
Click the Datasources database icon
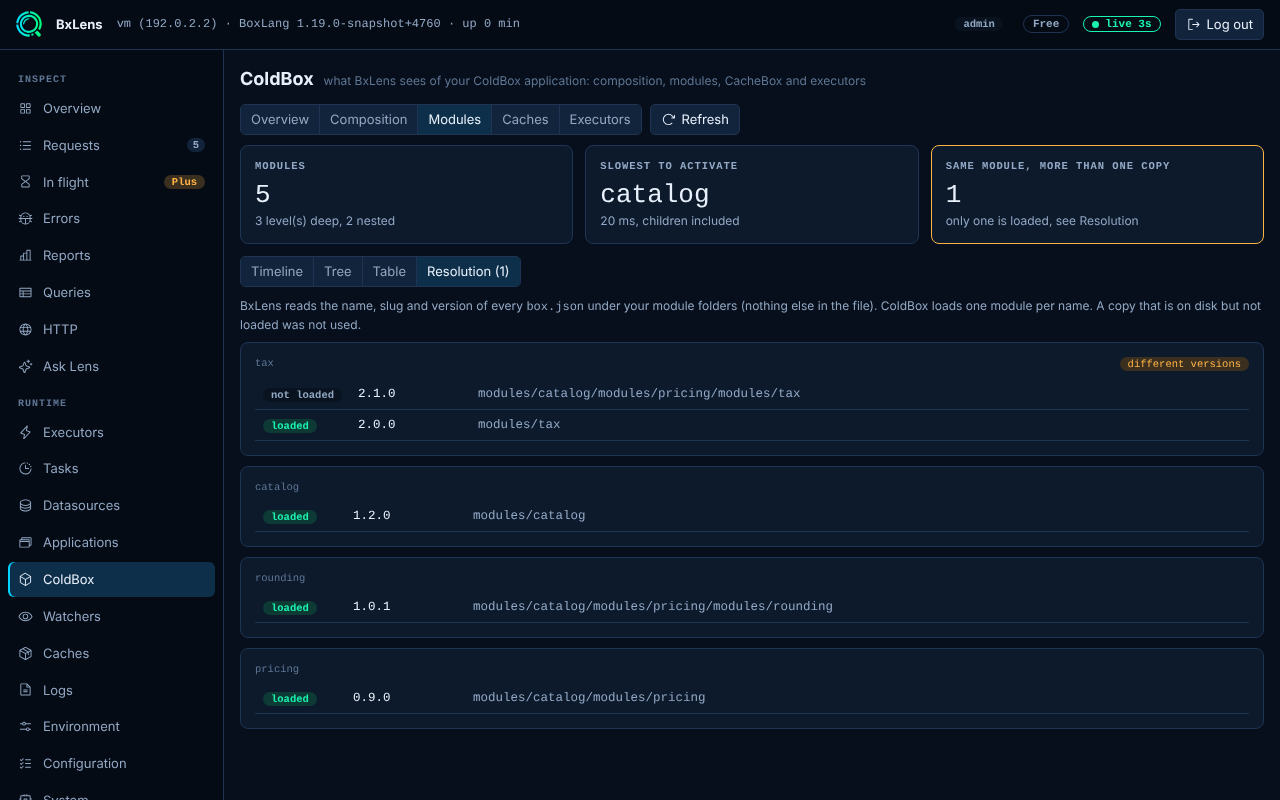26,505
